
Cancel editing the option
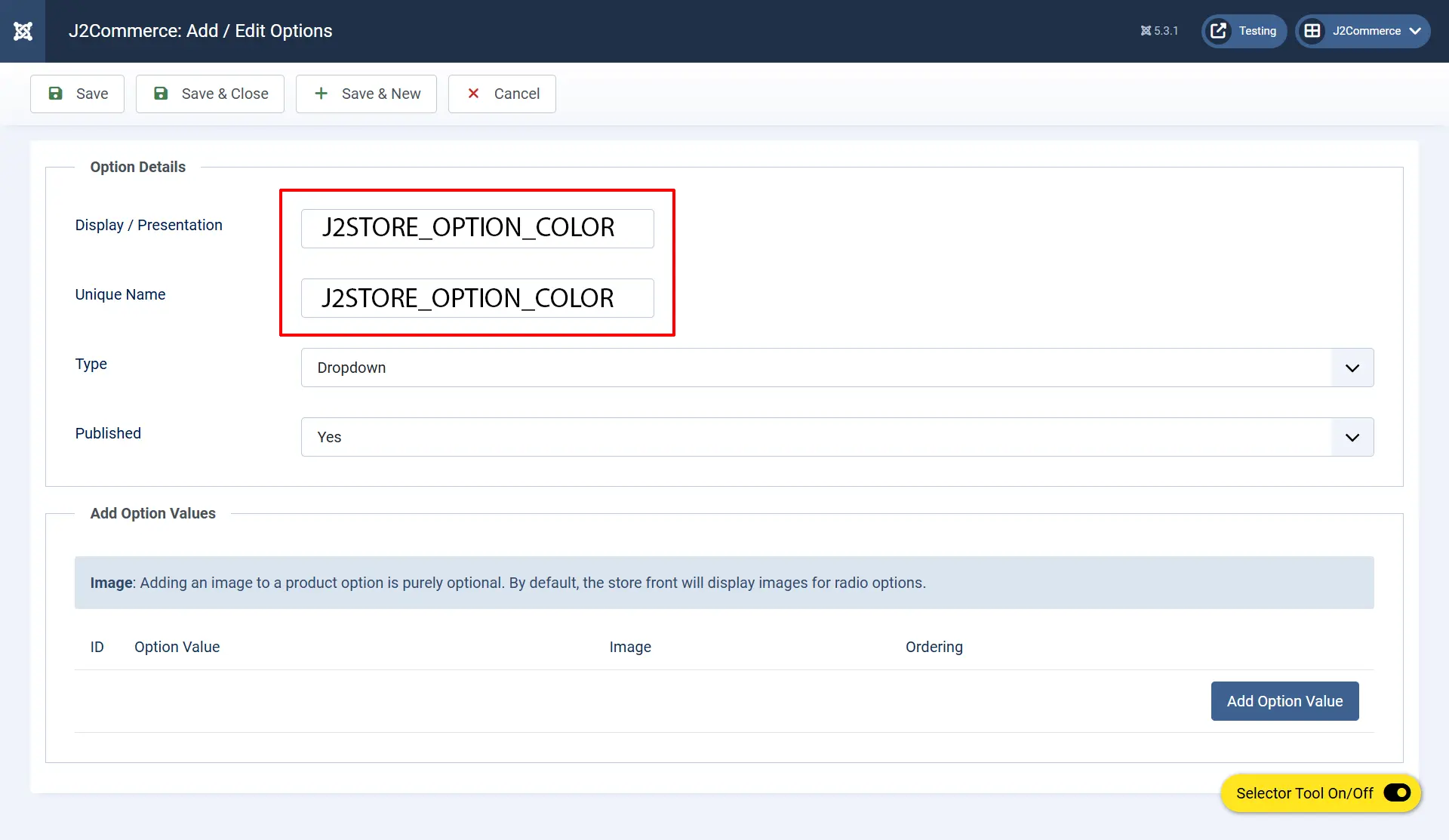[x=502, y=94]
